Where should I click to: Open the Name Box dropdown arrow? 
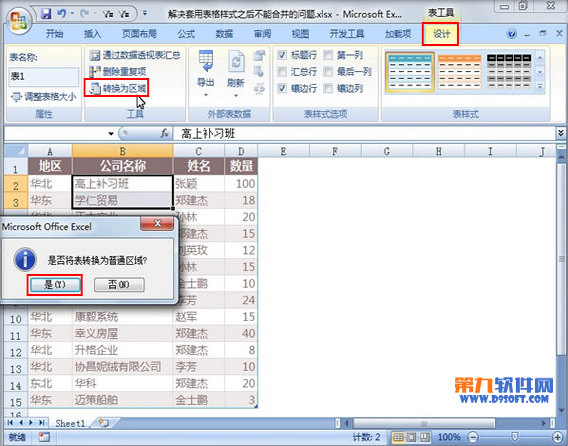(111, 134)
